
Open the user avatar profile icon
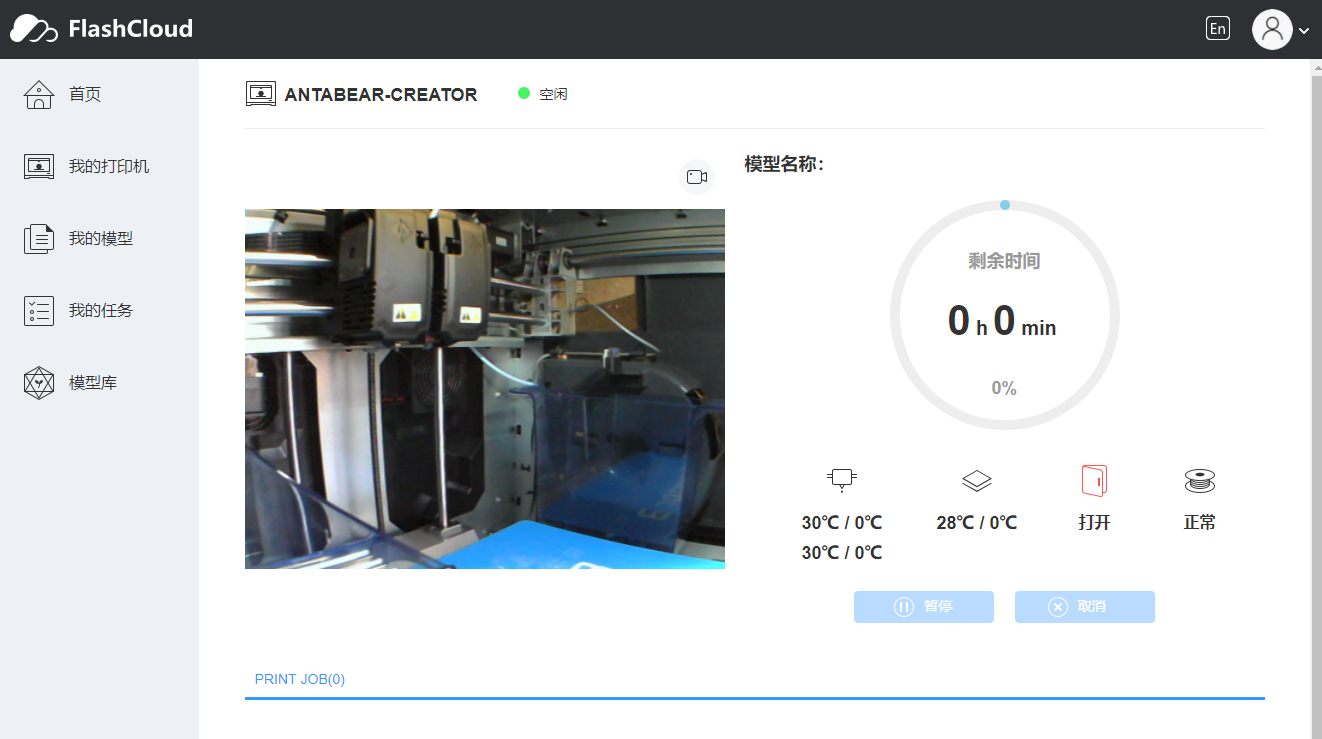tap(1272, 29)
